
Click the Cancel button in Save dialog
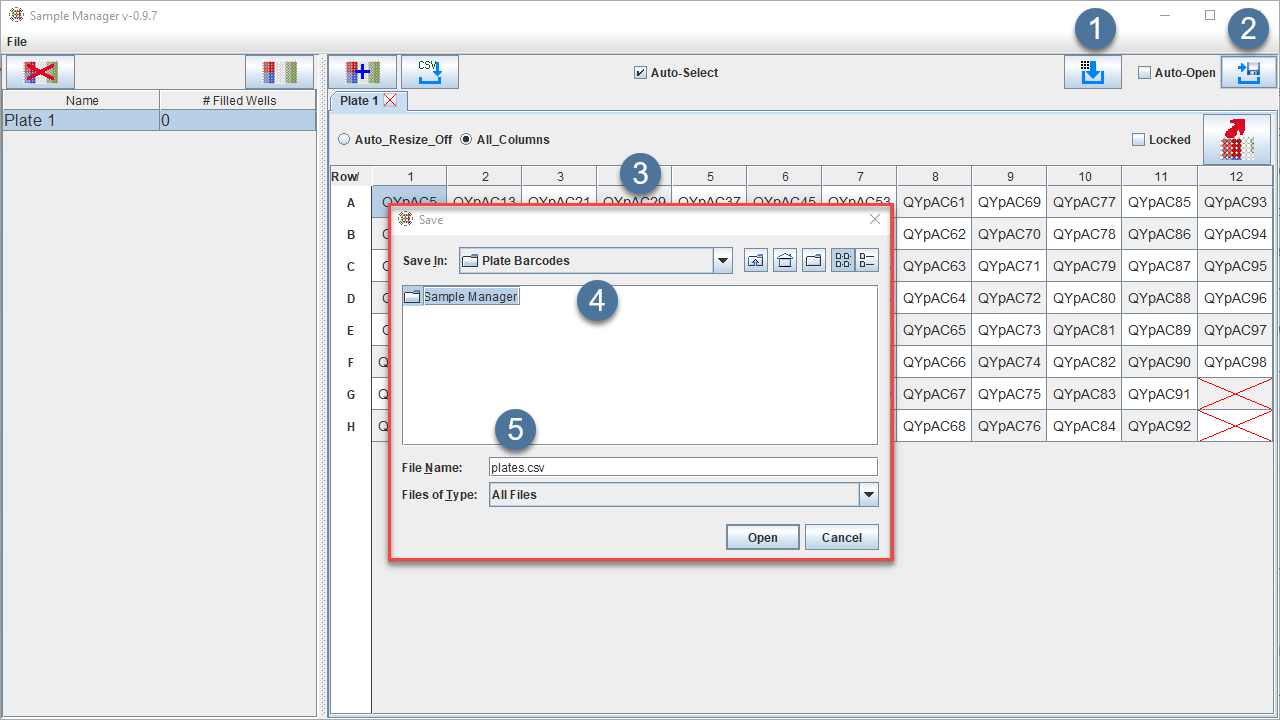click(842, 537)
